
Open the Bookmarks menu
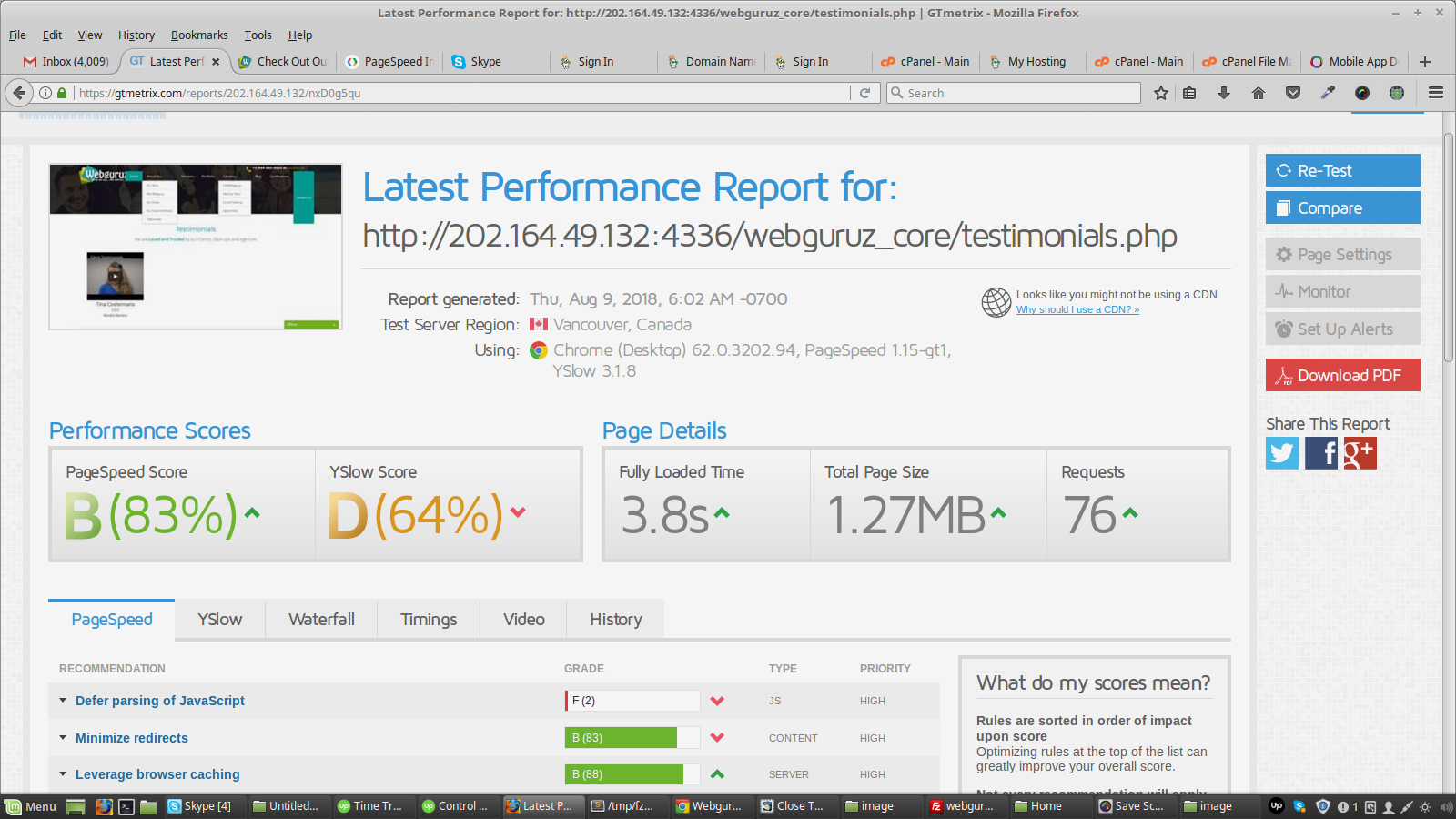[x=199, y=35]
